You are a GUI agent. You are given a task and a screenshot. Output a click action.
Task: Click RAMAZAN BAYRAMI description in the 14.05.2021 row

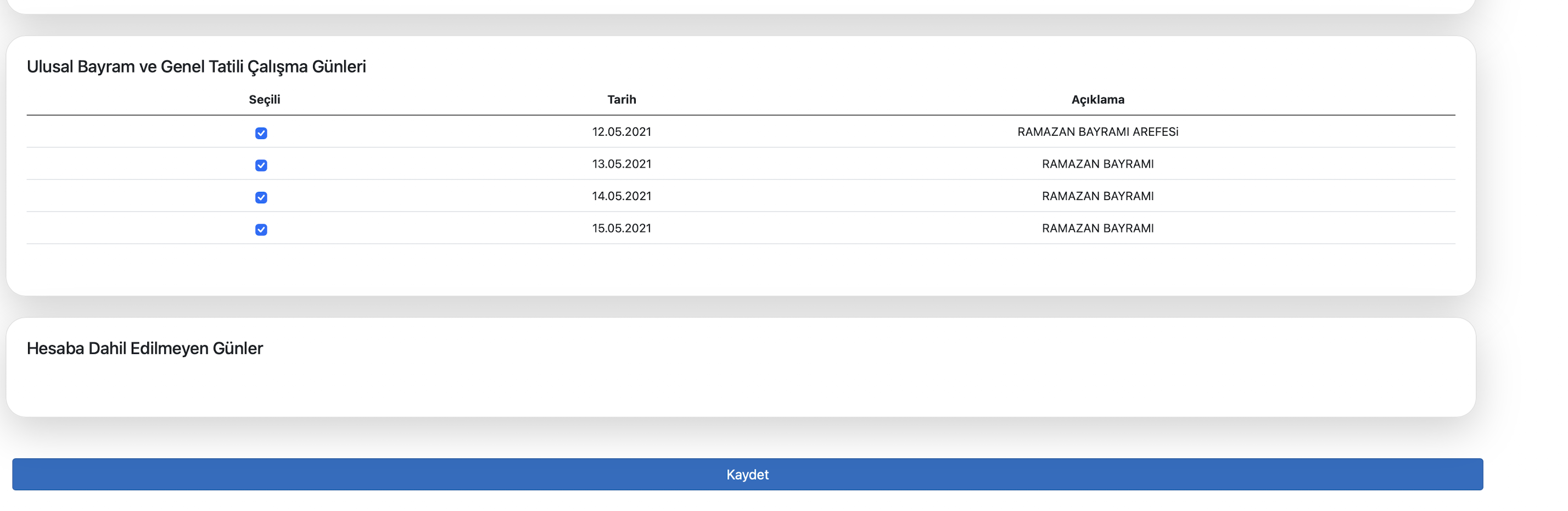1097,196
